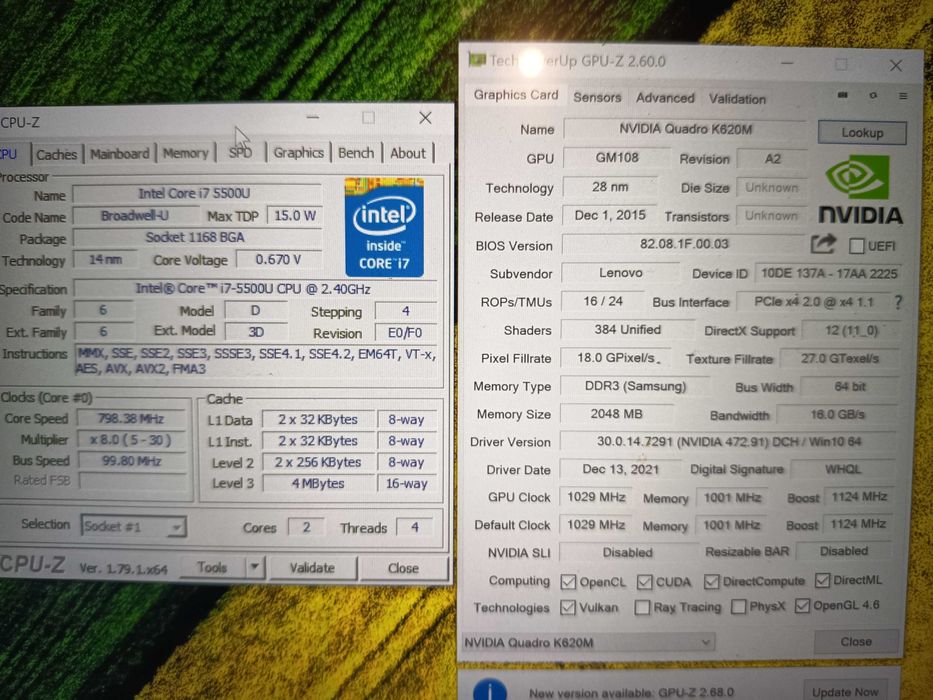Click the Update Now button

[845, 692]
